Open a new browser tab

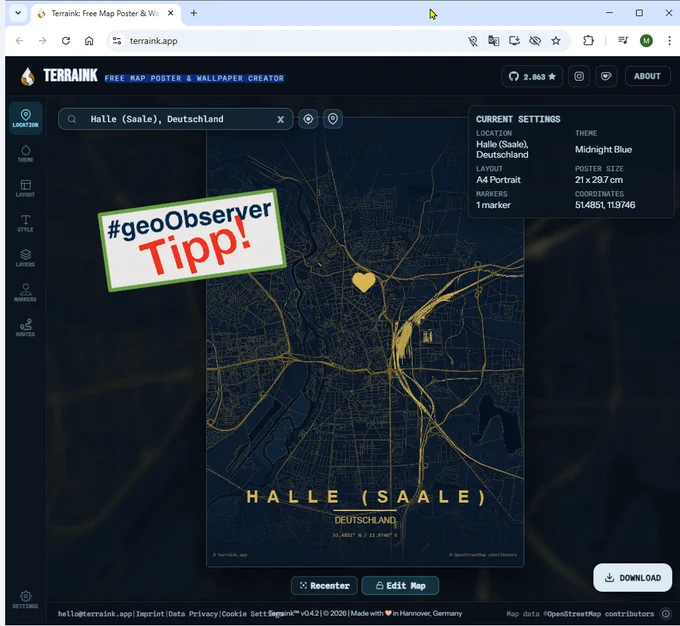point(194,13)
